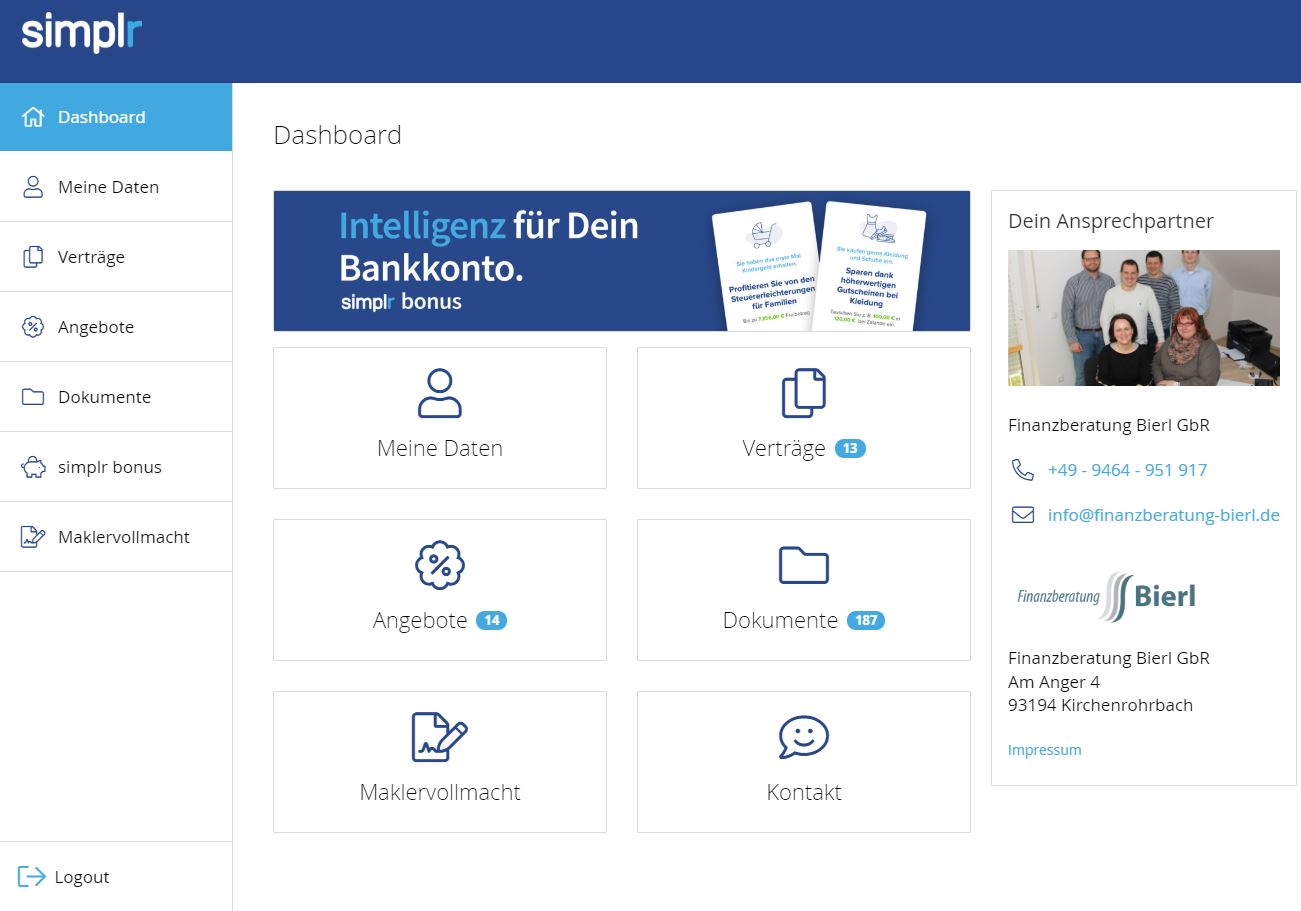The width and height of the screenshot is (1301, 911).
Task: Click the 187 badge next to Dokumente
Action: click(866, 621)
